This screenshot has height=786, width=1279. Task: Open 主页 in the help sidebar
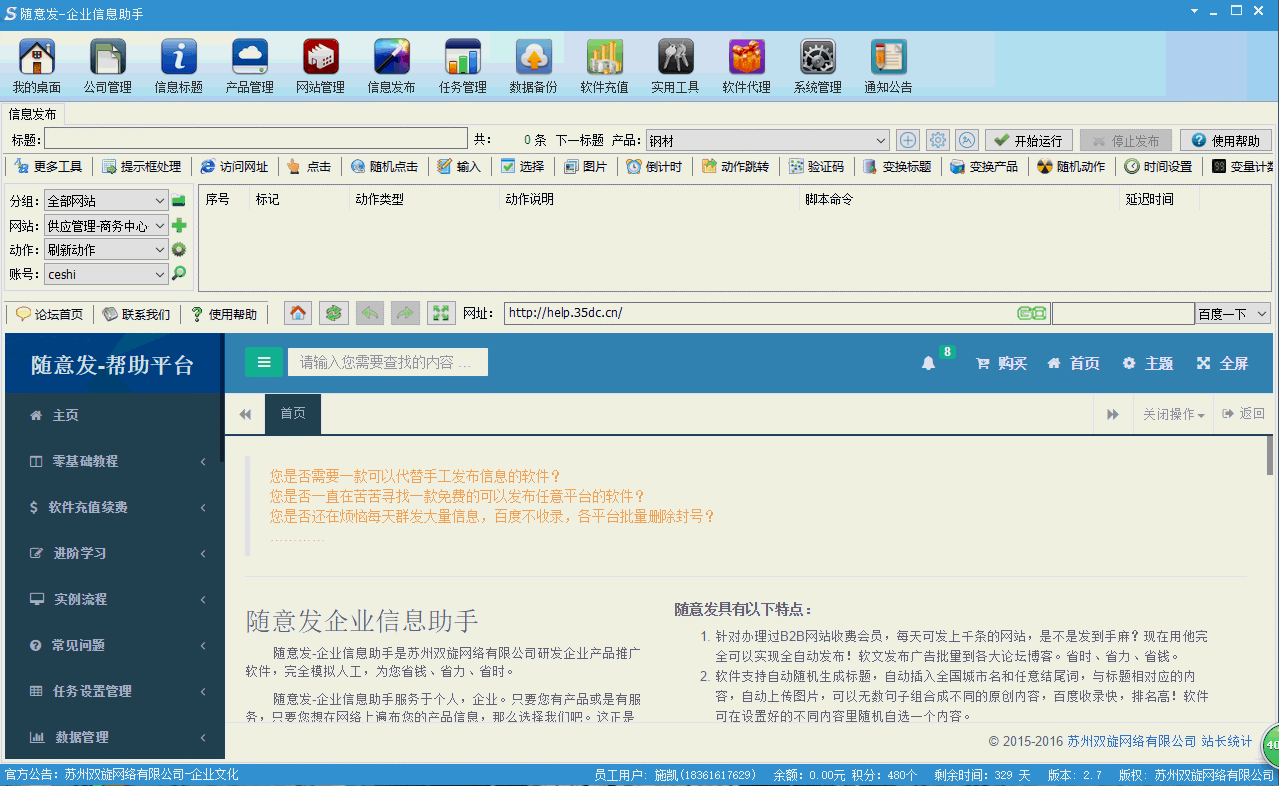click(x=115, y=415)
